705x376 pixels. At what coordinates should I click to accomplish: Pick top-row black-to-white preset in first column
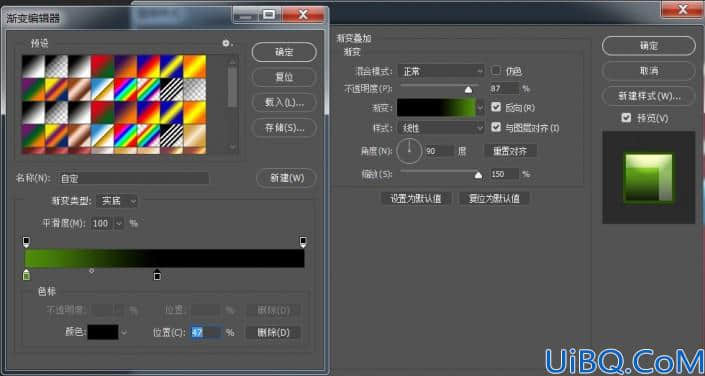33,67
